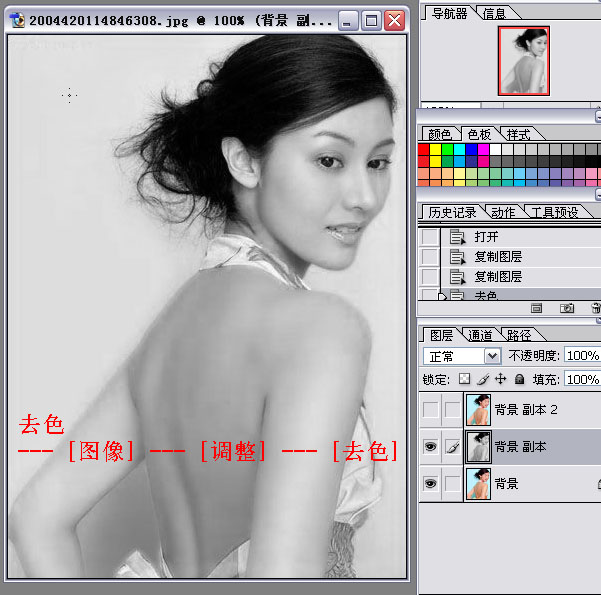Open the 通道 tab
Screen dimensions: 601x595
(x=480, y=335)
